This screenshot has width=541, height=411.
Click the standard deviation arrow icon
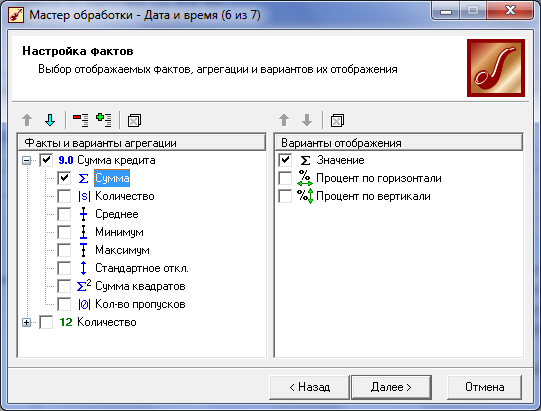coord(83,268)
